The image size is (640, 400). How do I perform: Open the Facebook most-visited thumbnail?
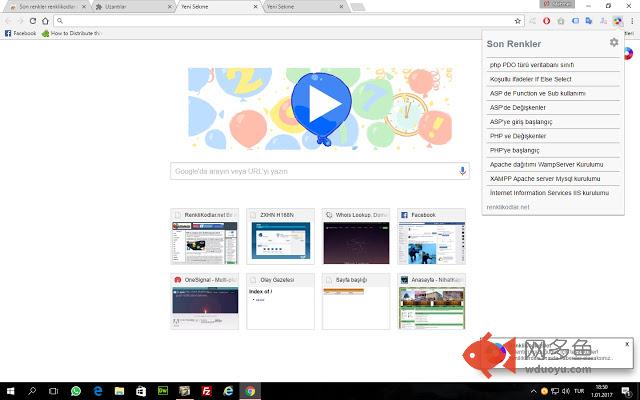432,237
